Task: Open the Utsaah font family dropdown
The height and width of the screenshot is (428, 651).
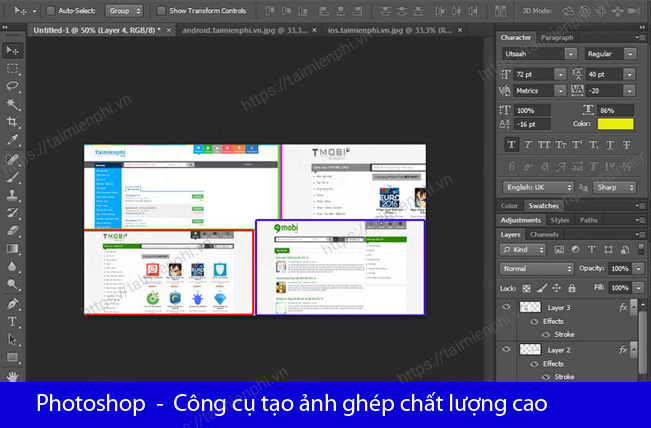Action: [571, 54]
